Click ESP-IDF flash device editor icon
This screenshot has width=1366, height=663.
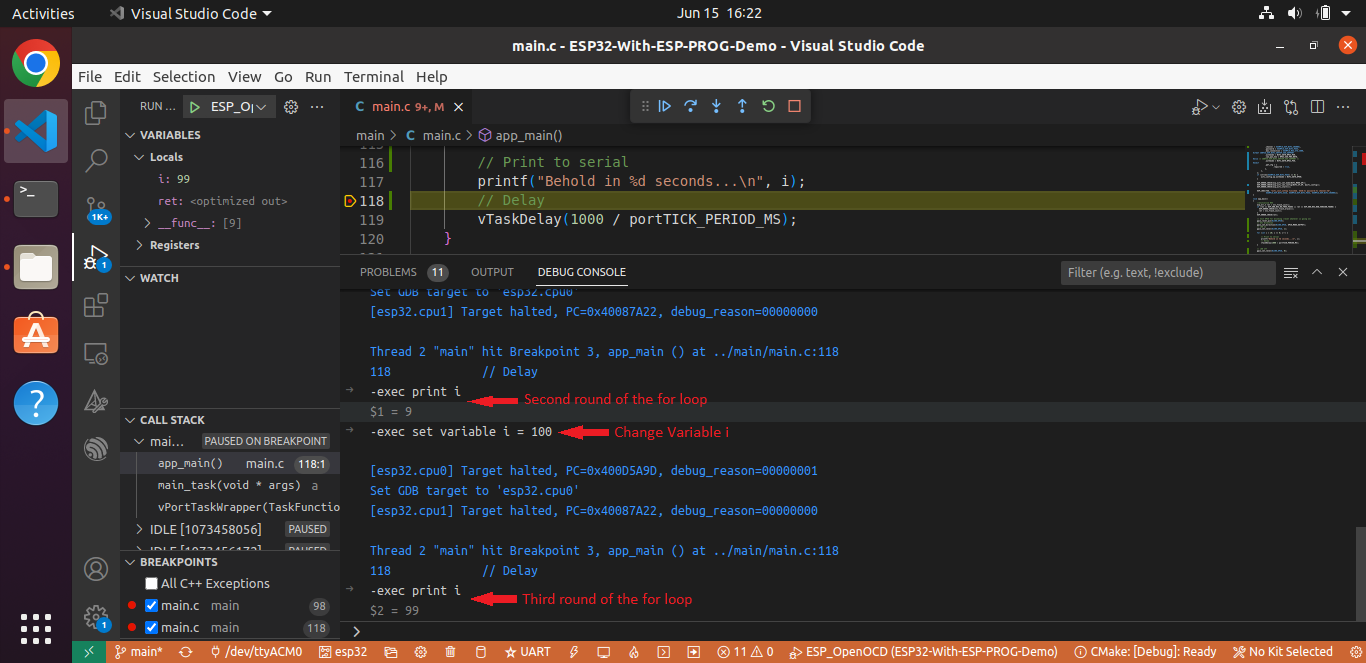pyautogui.click(x=1265, y=106)
